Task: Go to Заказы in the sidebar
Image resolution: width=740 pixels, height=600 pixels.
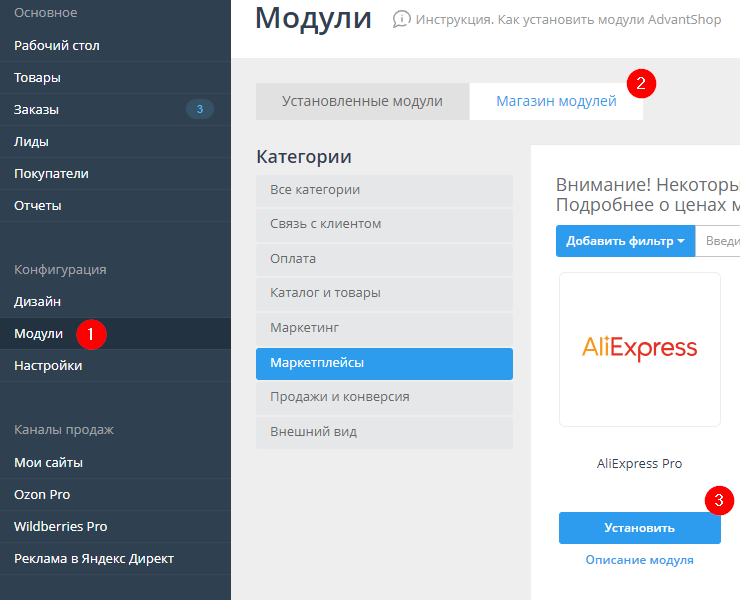Action: 37,109
